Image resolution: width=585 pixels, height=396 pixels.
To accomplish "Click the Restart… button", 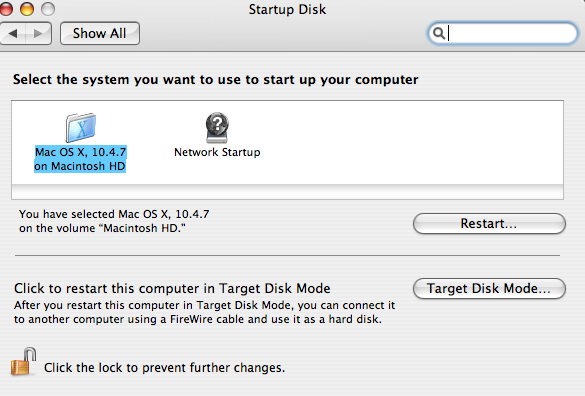I will 489,224.
